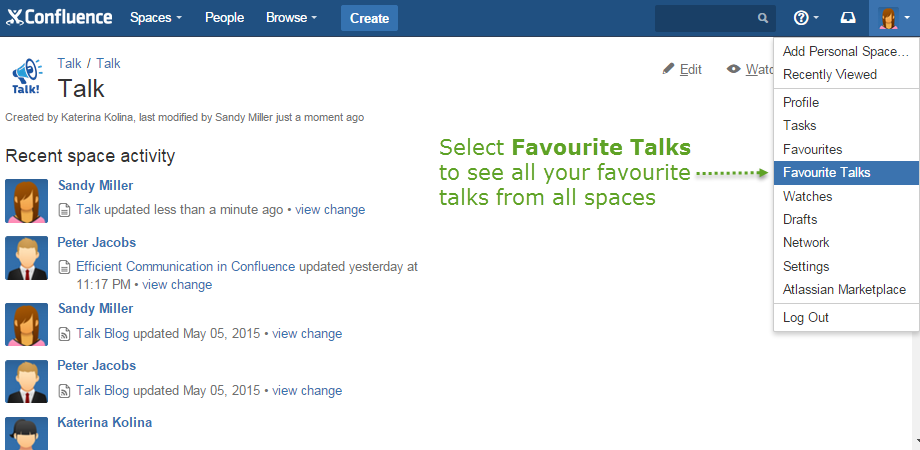Viewport: 920px width, 450px height.
Task: Expand the Spaces dropdown menu
Action: point(156,18)
